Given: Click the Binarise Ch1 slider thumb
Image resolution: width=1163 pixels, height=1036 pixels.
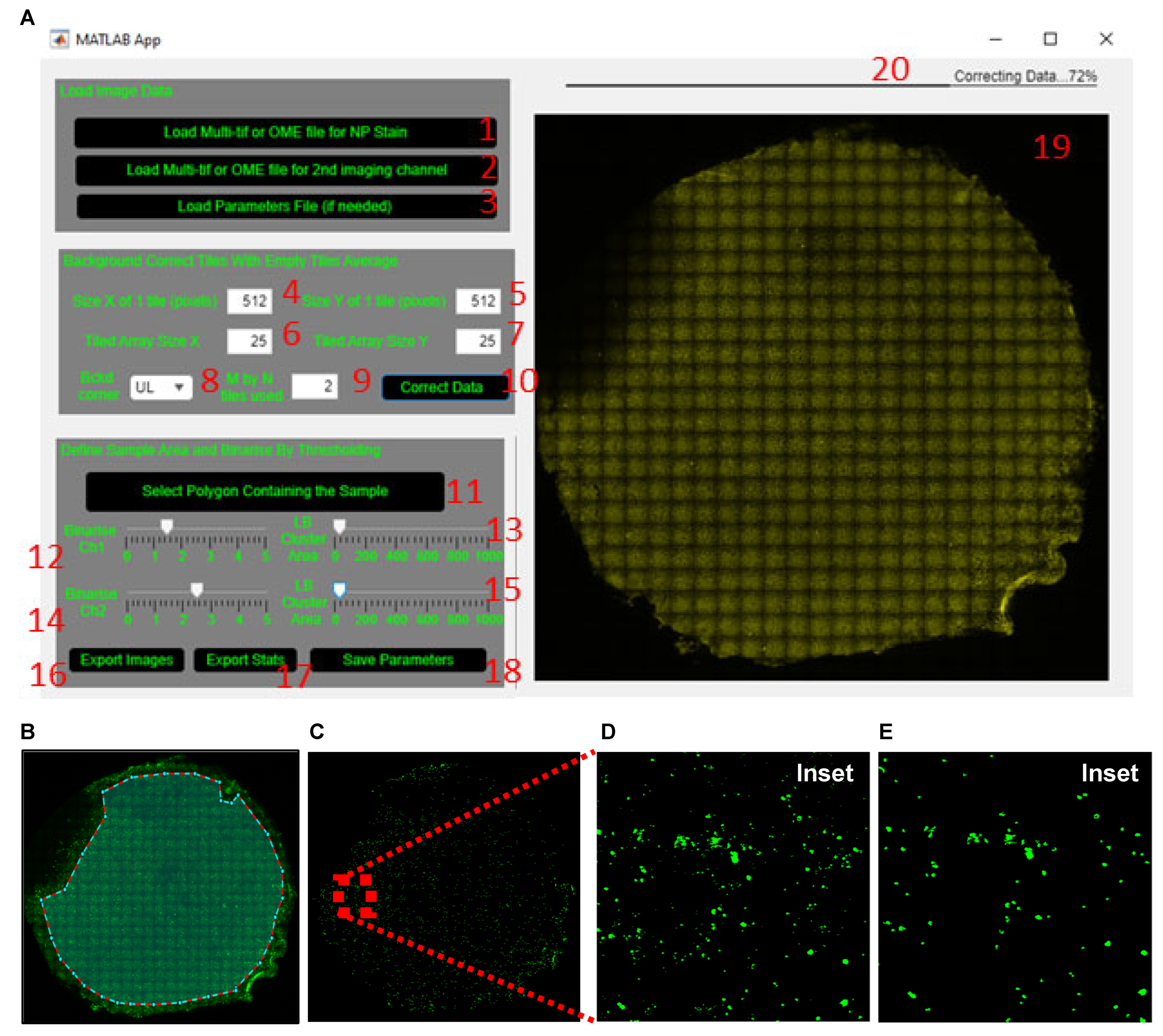Looking at the screenshot, I should (x=167, y=526).
